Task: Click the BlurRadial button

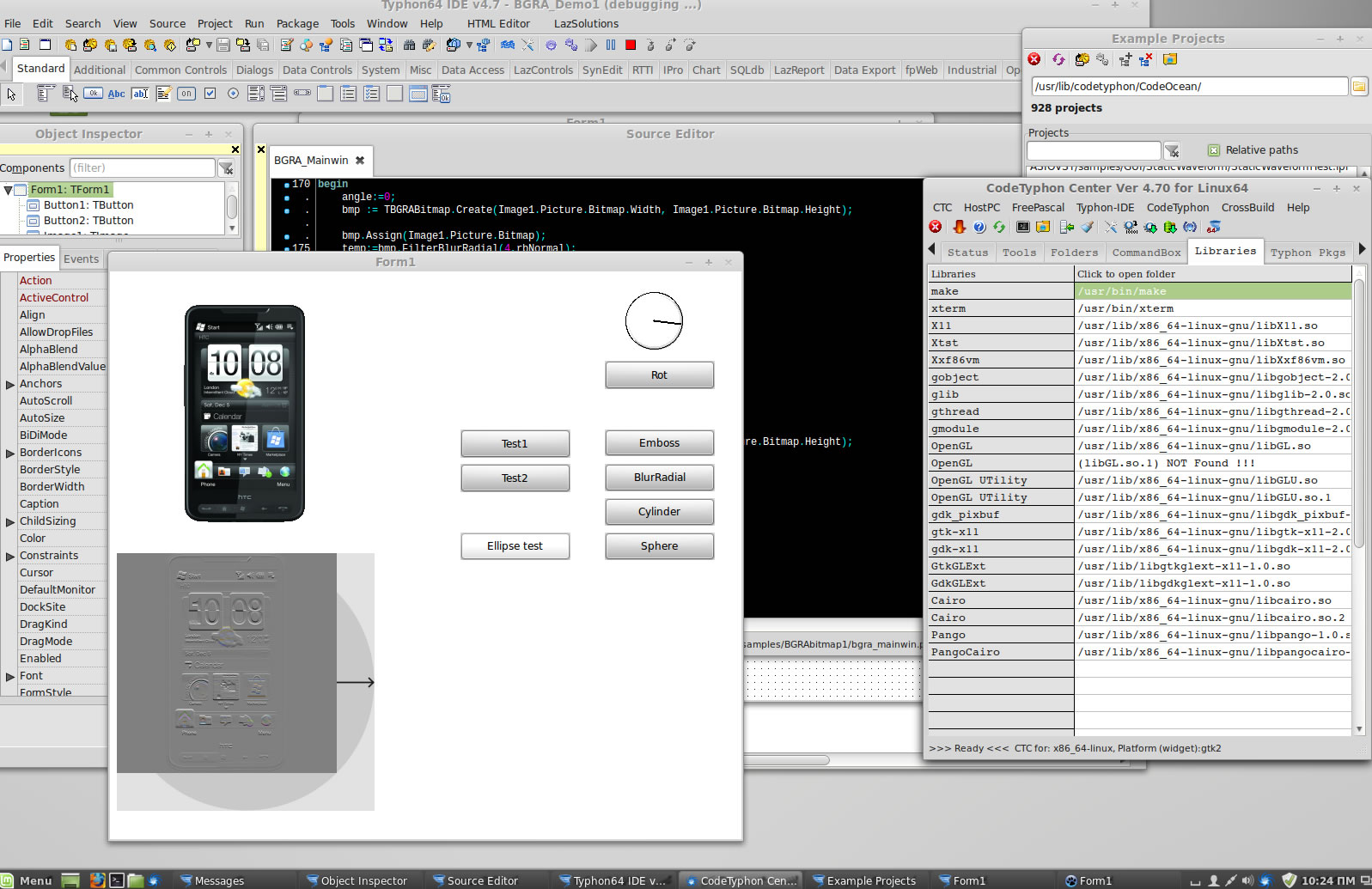Action: (x=659, y=478)
